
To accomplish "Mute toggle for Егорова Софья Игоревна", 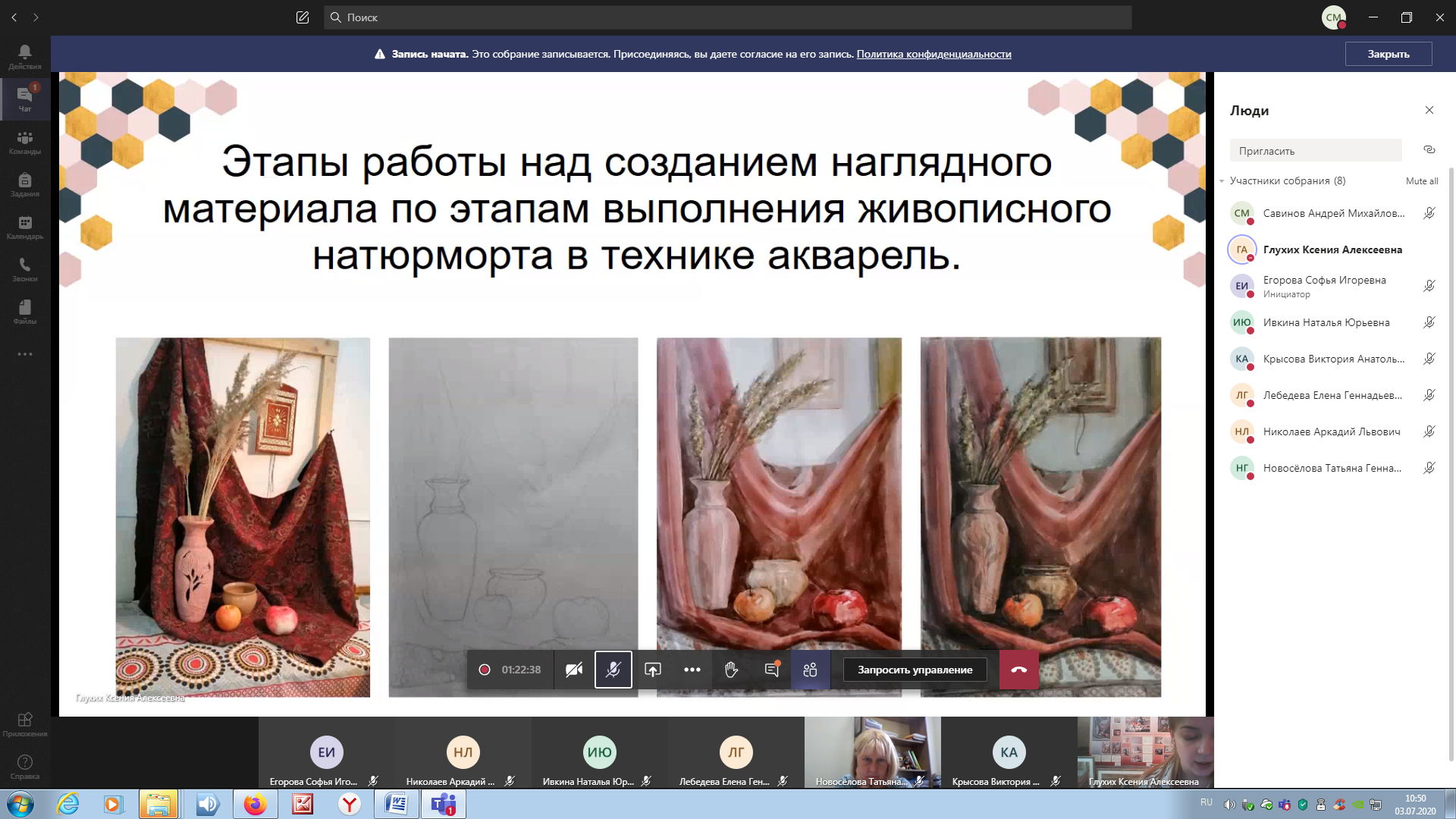I will [x=1429, y=286].
